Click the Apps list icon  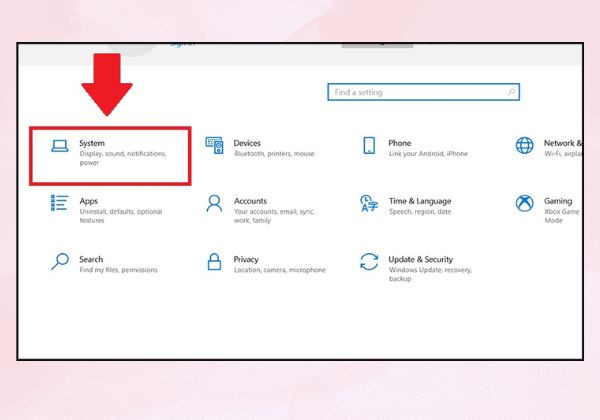coord(60,203)
